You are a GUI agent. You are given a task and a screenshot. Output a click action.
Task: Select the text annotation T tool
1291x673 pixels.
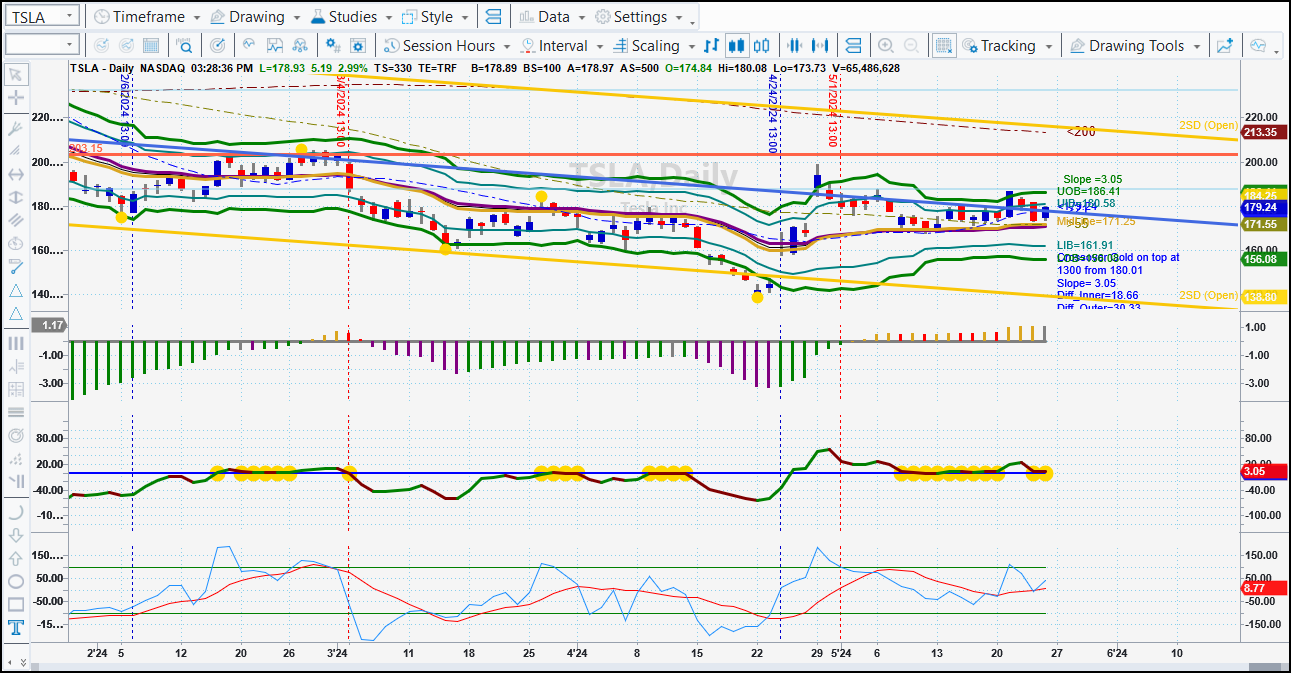16,628
